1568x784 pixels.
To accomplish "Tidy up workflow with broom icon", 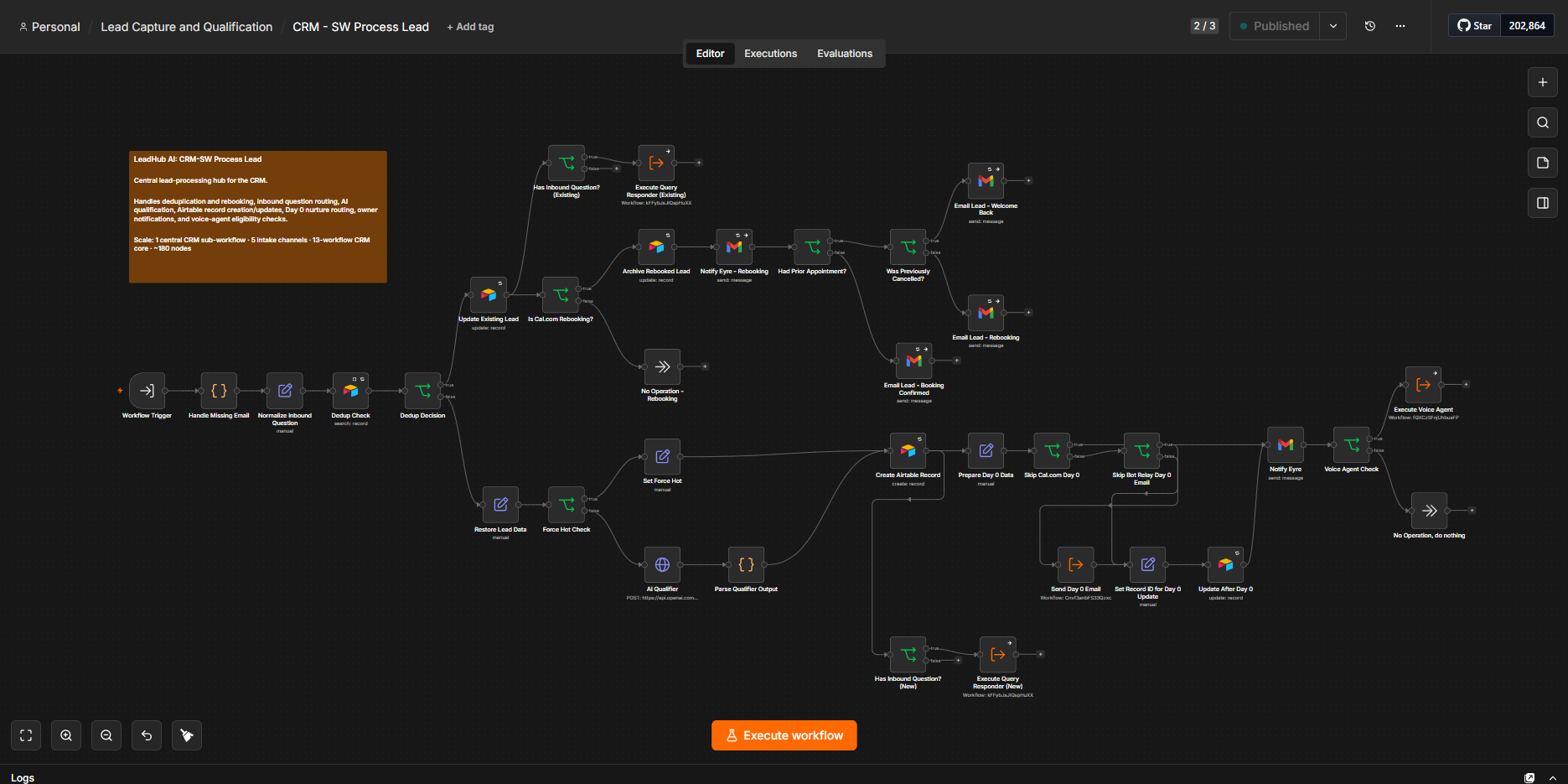I will pos(187,735).
